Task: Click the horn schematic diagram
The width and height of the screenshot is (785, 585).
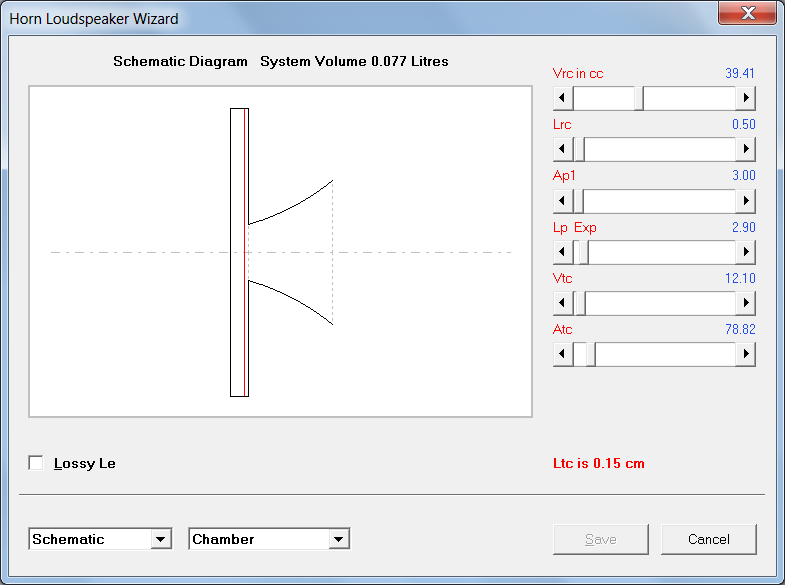Action: pos(280,252)
